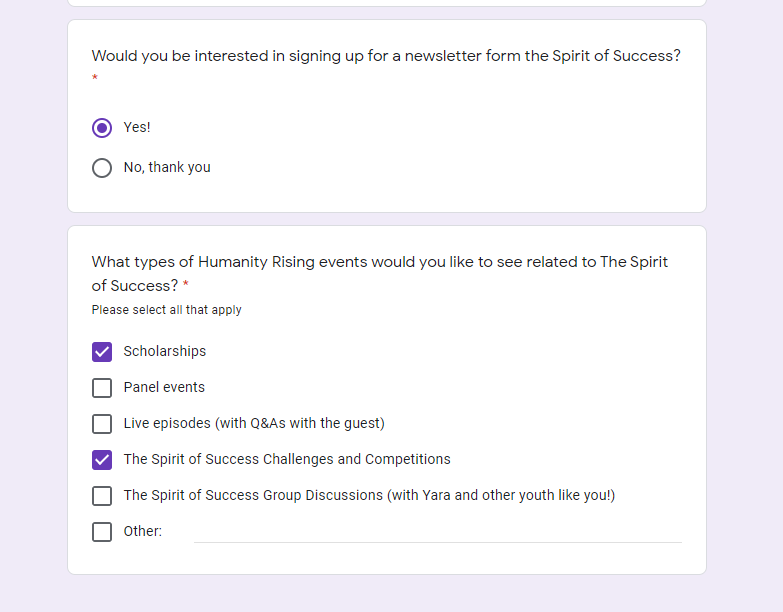The width and height of the screenshot is (783, 612).
Task: Click the "Group Discussions (with Yara)" label text
Action: tap(369, 496)
